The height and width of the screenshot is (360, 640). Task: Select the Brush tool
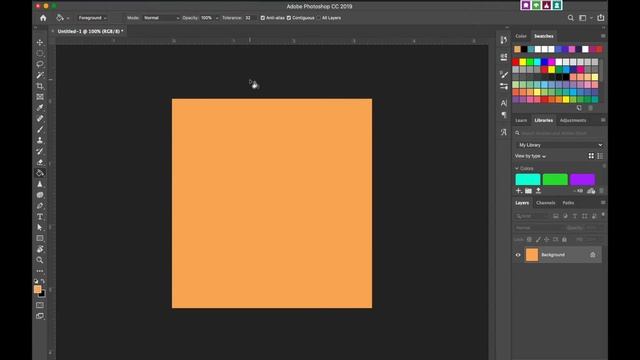coord(40,129)
